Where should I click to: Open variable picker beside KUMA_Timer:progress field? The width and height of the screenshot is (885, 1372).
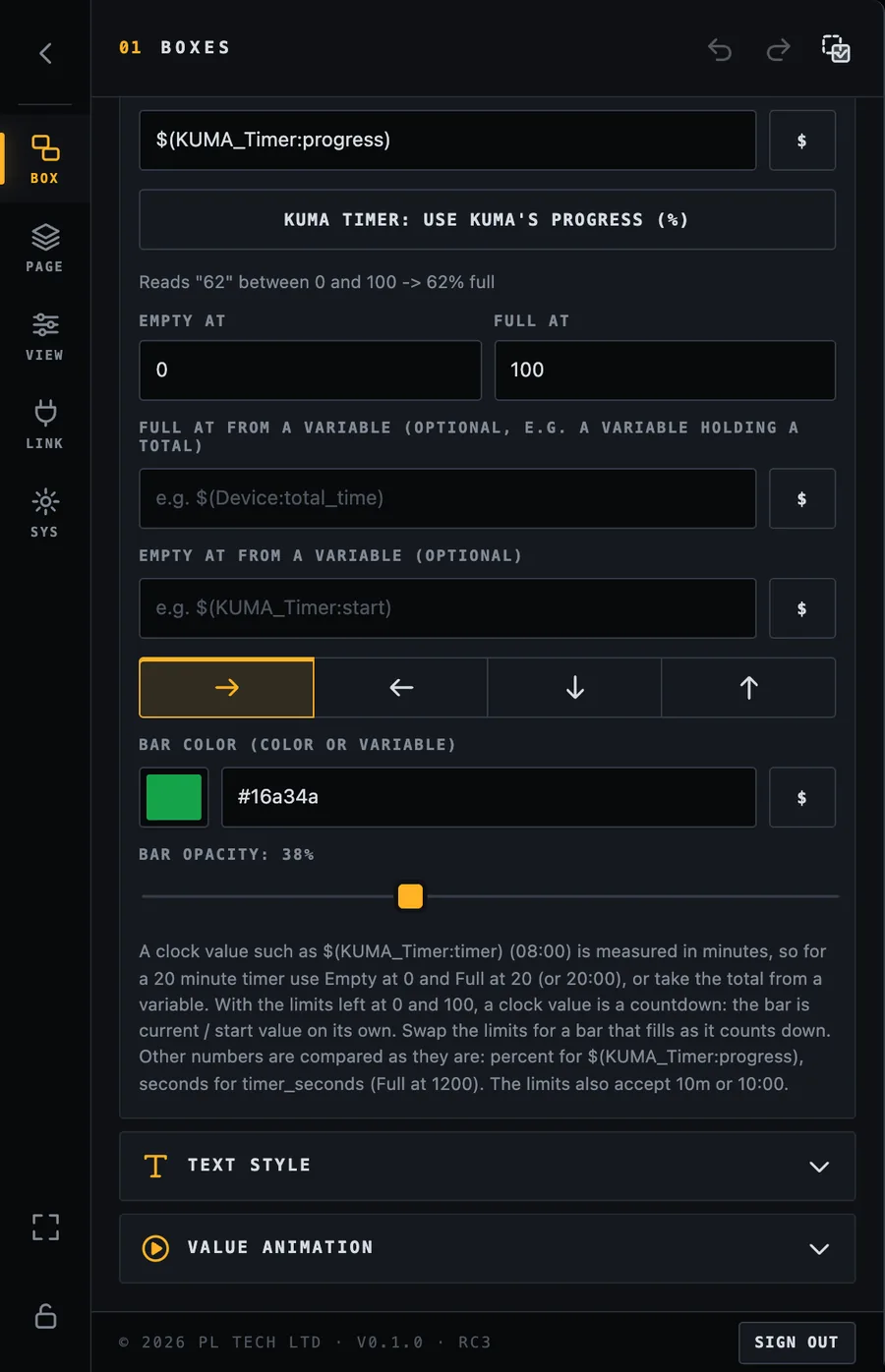(x=802, y=141)
